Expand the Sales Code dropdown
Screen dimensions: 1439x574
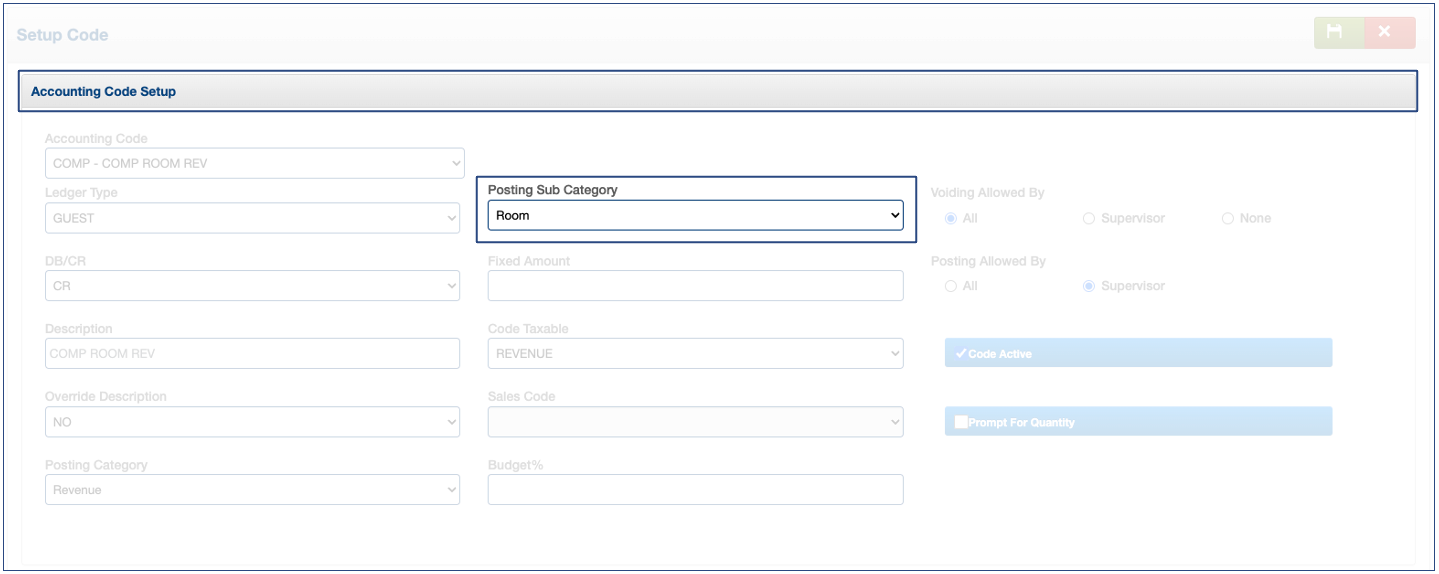point(695,422)
